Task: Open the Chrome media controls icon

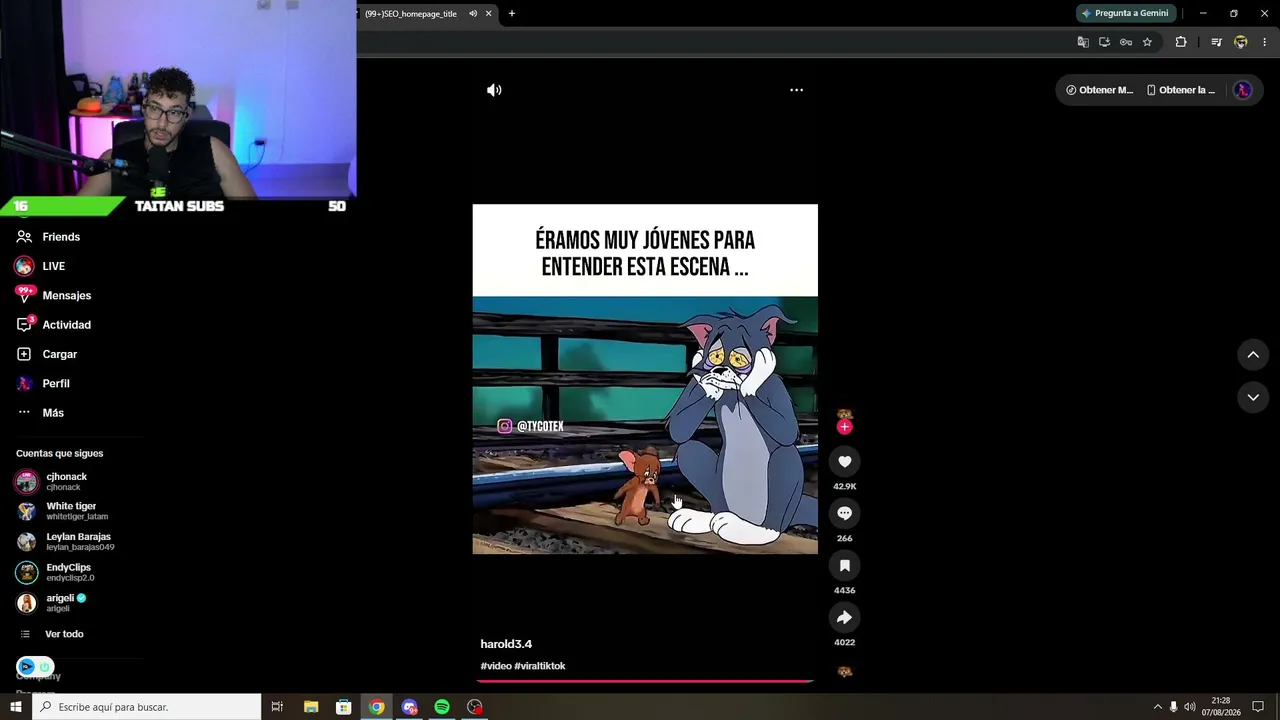Action: [1216, 42]
